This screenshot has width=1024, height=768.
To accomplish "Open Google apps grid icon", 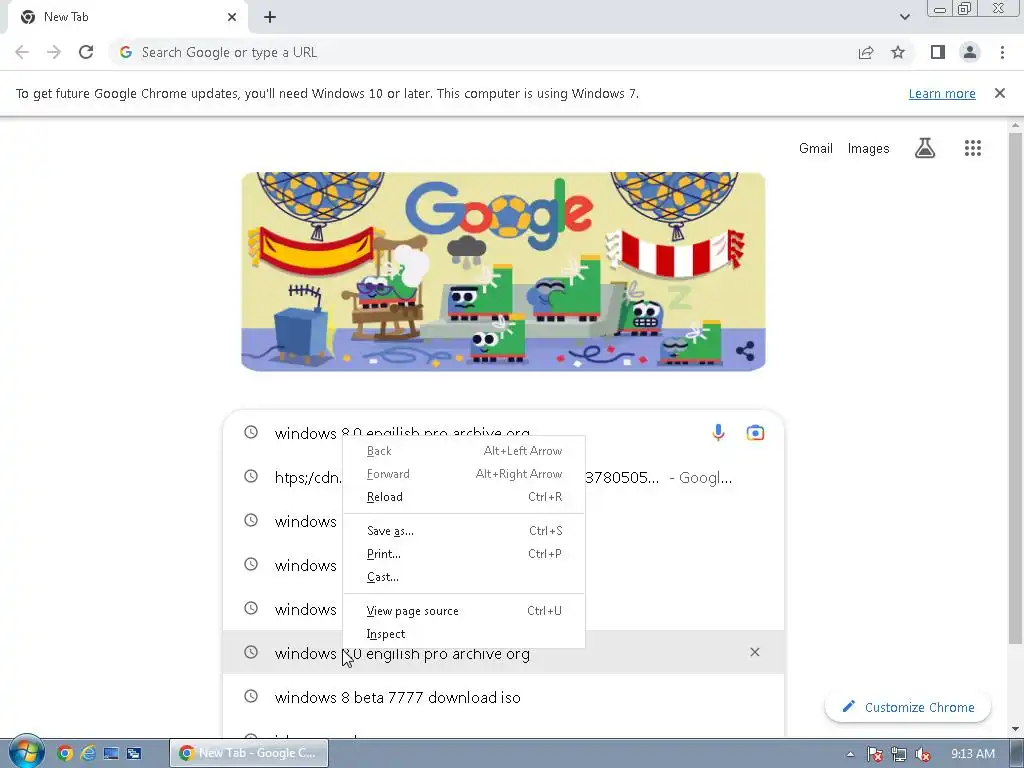I will [972, 148].
